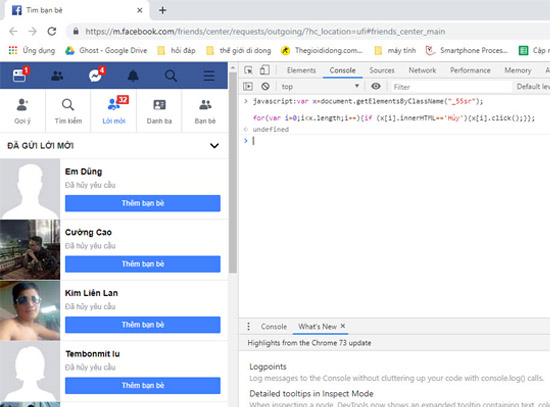
Task: Select the Lời mời tab
Action: point(114,111)
